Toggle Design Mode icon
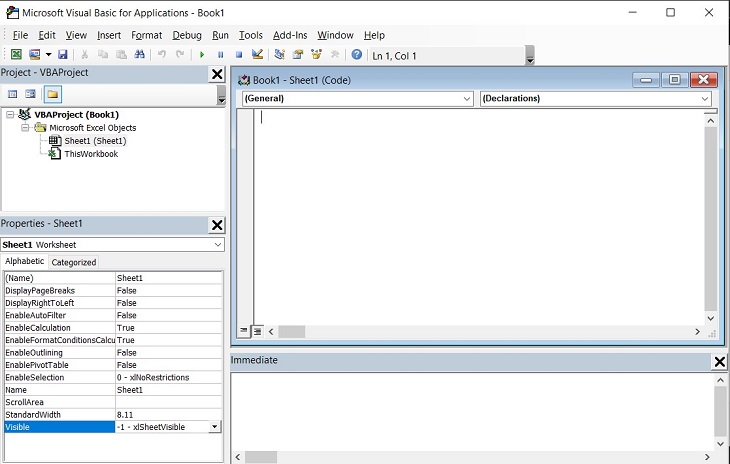Screen dimensions: 730x464 click(257, 54)
